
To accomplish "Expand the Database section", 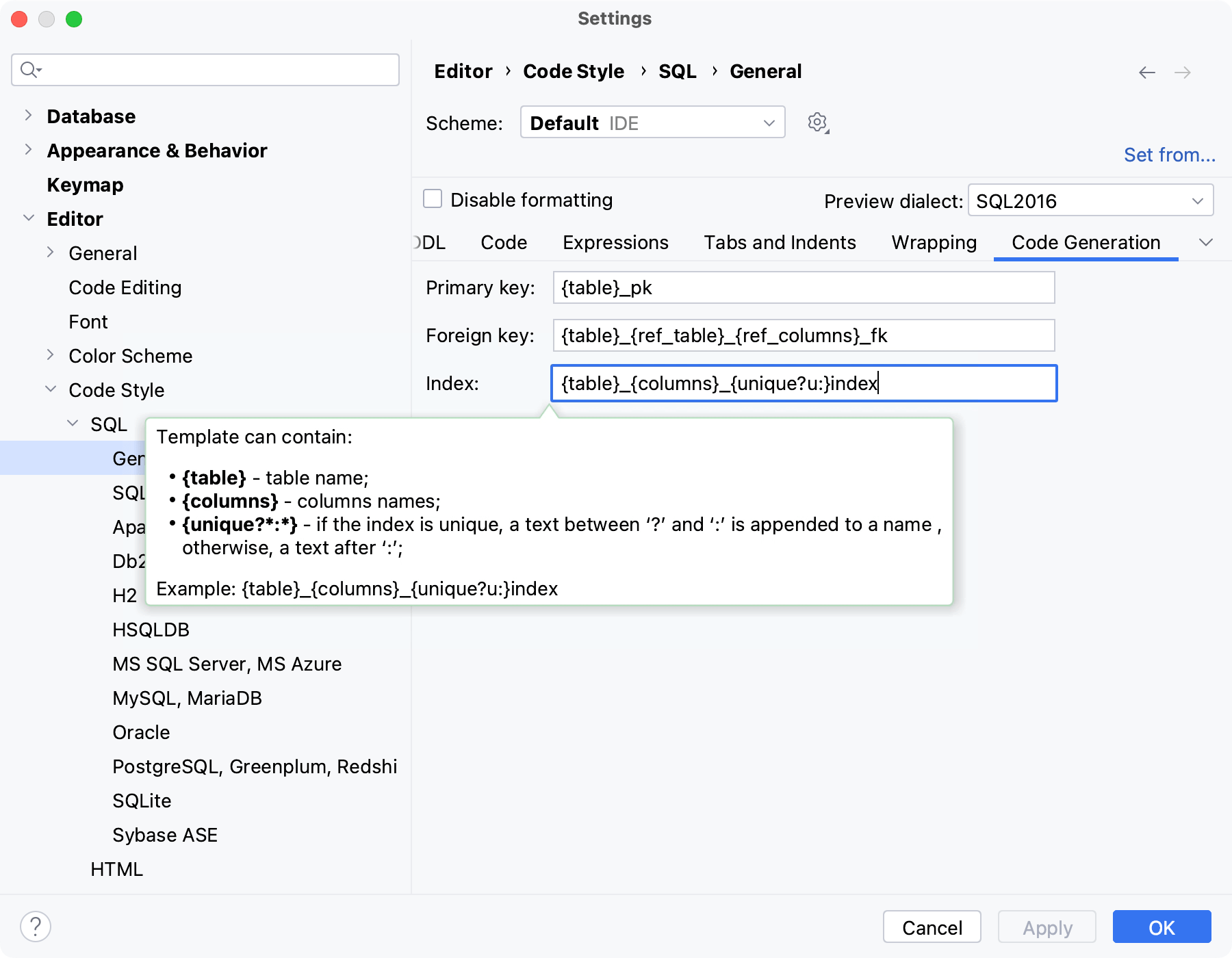I will point(28,116).
